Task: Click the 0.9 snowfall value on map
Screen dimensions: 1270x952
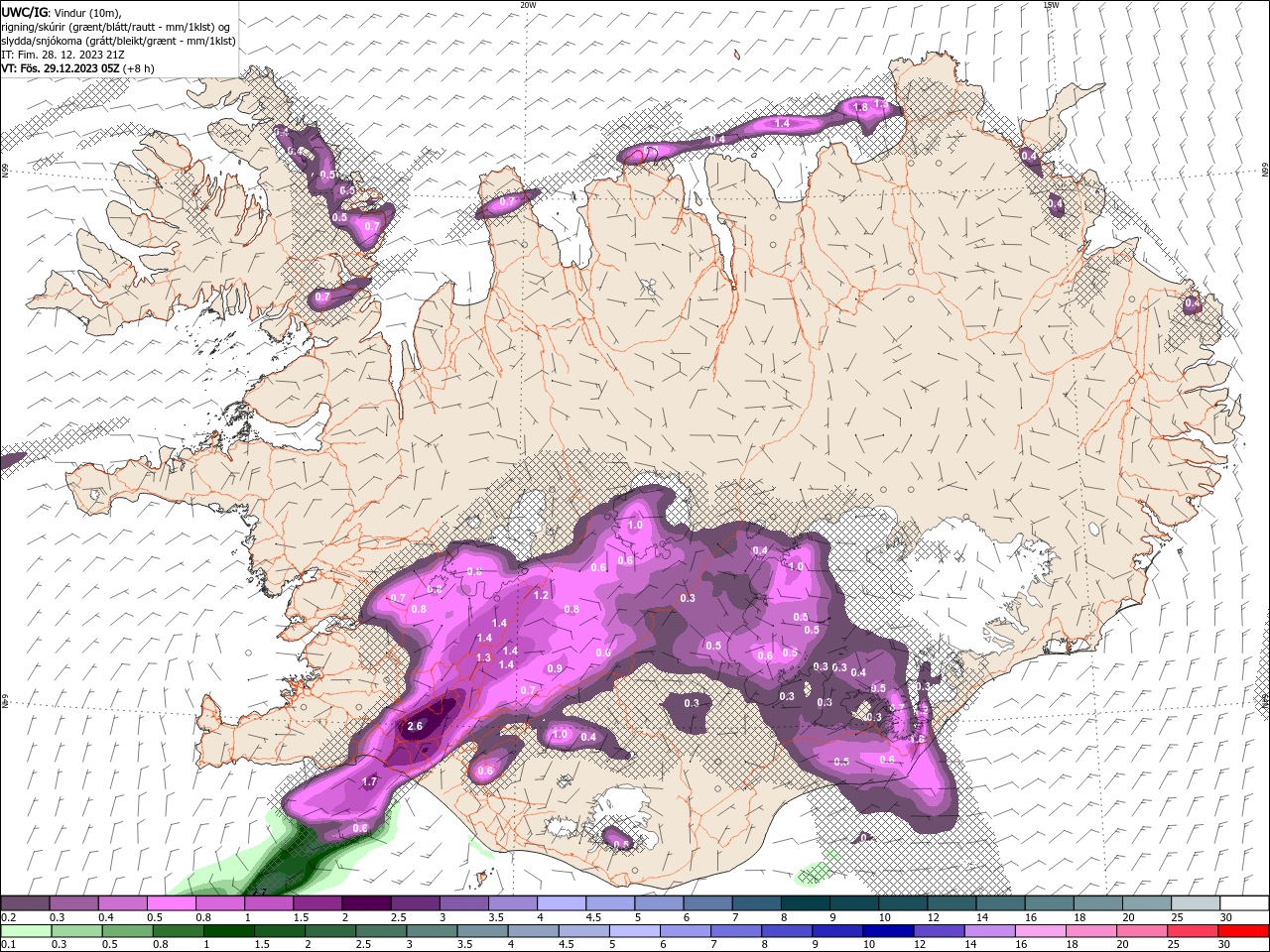Action: [x=555, y=669]
